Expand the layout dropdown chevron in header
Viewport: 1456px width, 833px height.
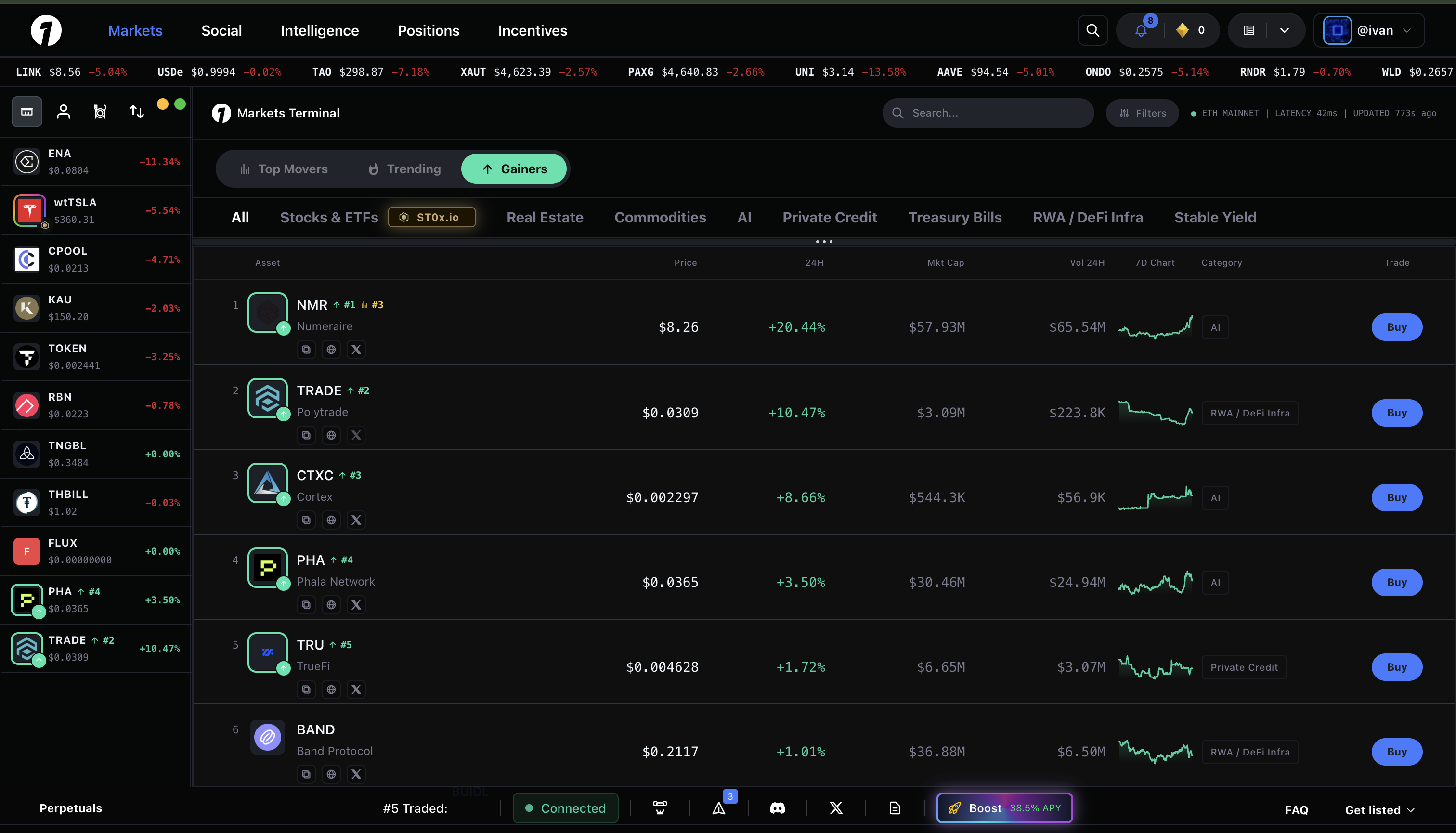point(1285,30)
